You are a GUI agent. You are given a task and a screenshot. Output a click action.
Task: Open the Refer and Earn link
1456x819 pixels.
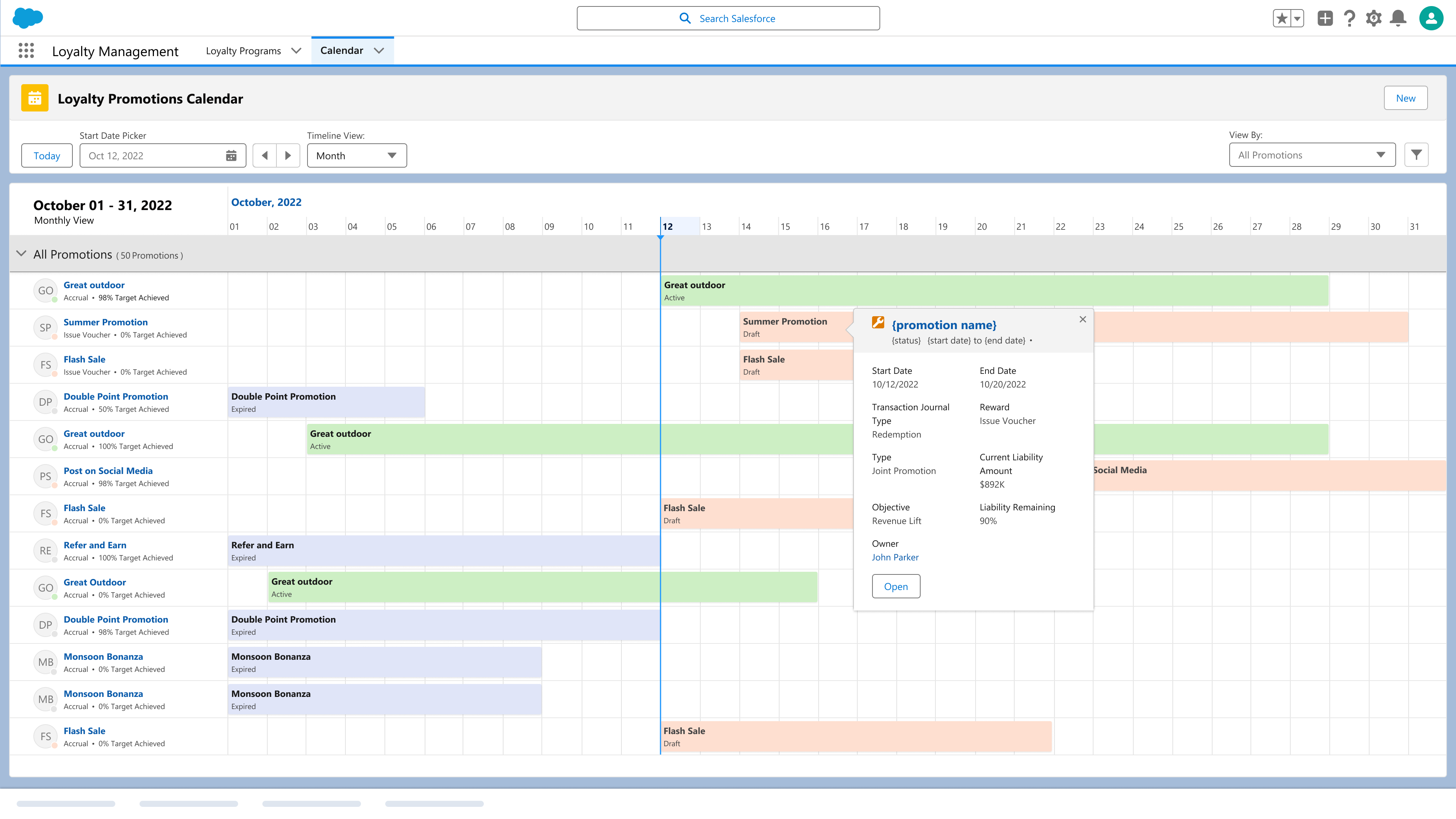[x=95, y=545]
